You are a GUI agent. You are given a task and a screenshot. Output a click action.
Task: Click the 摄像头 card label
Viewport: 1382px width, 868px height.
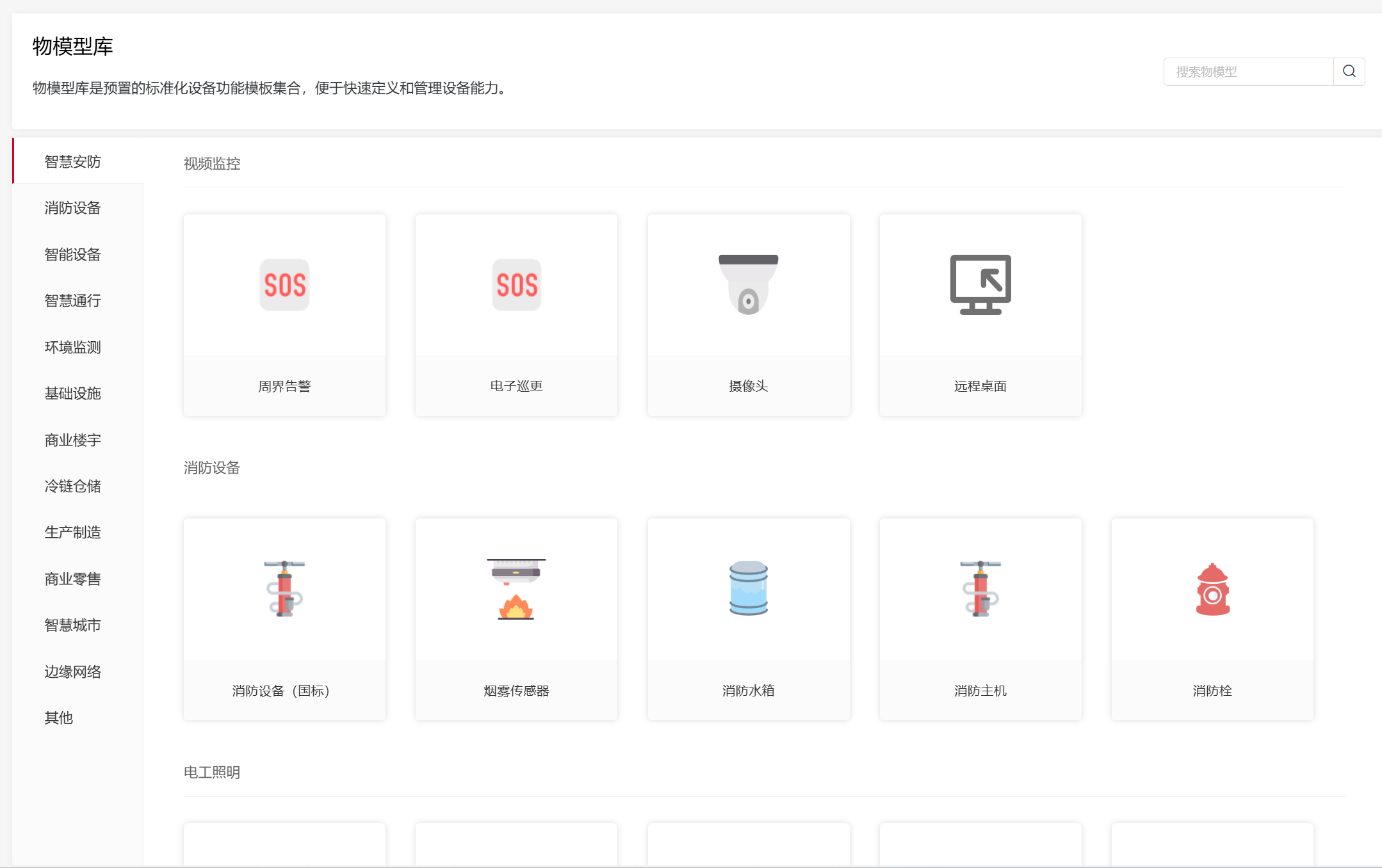coord(749,386)
